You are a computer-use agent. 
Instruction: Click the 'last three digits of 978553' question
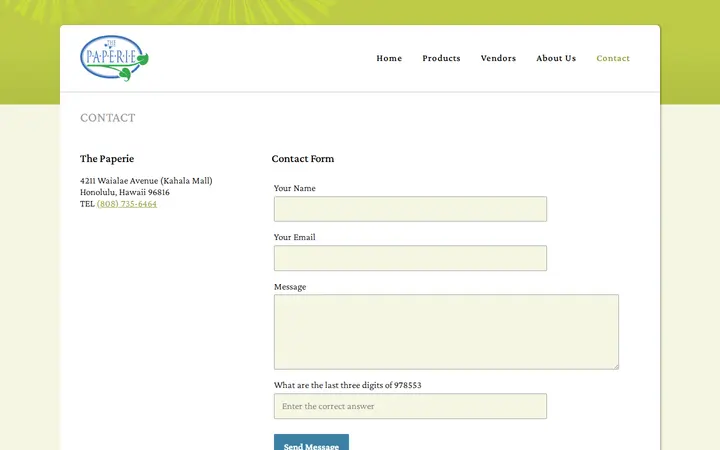348,385
